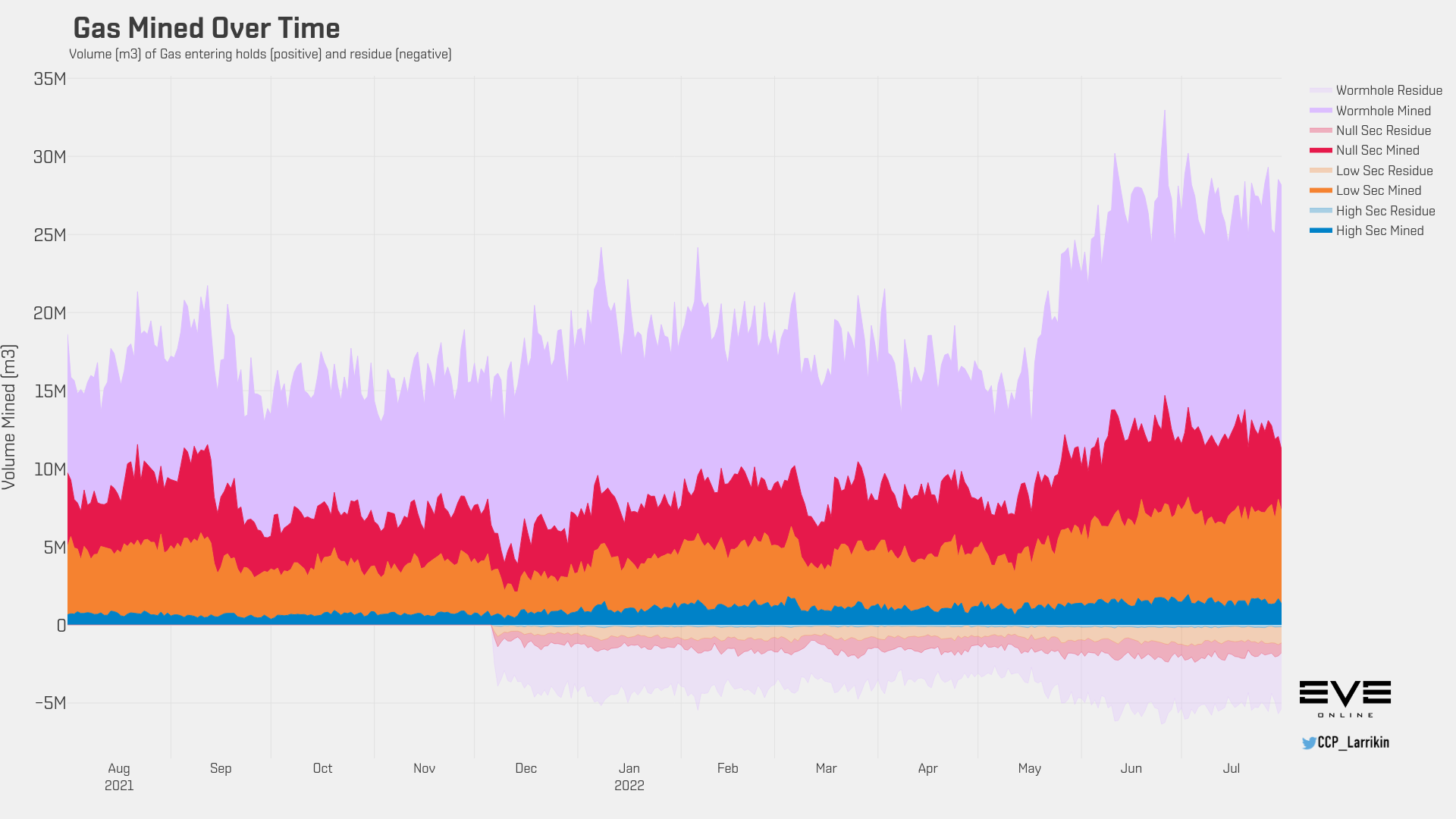Click the EVE Online logo
This screenshot has width=1456, height=819.
[1345, 698]
